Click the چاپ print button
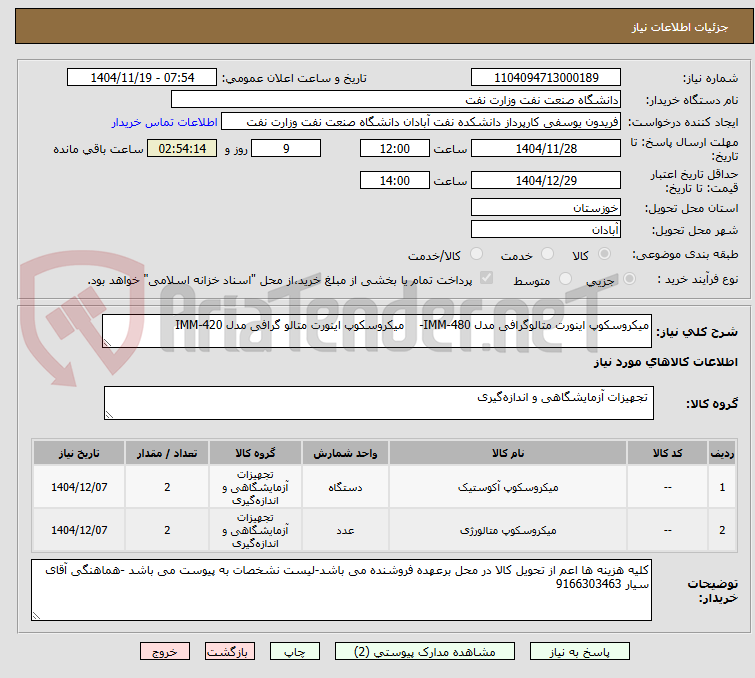The height and width of the screenshot is (678, 755). [x=295, y=652]
